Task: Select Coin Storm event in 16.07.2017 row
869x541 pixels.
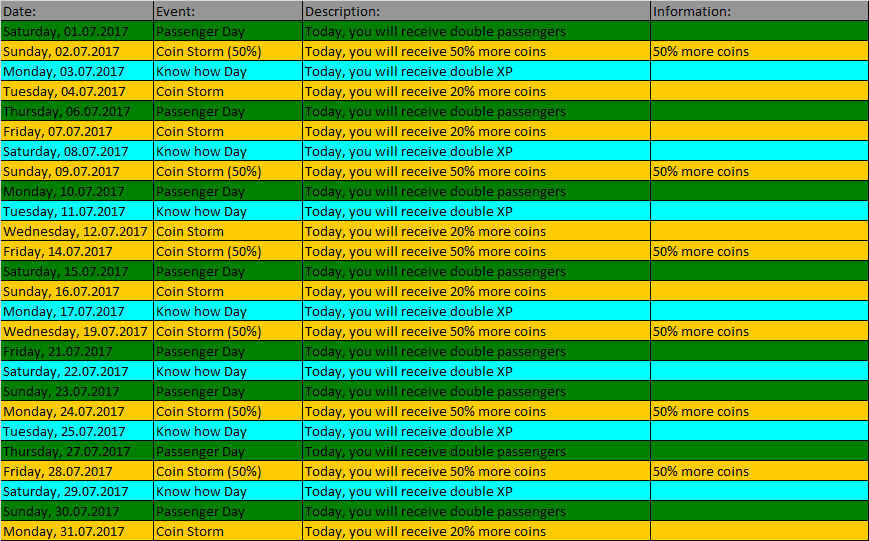Action: coord(228,292)
